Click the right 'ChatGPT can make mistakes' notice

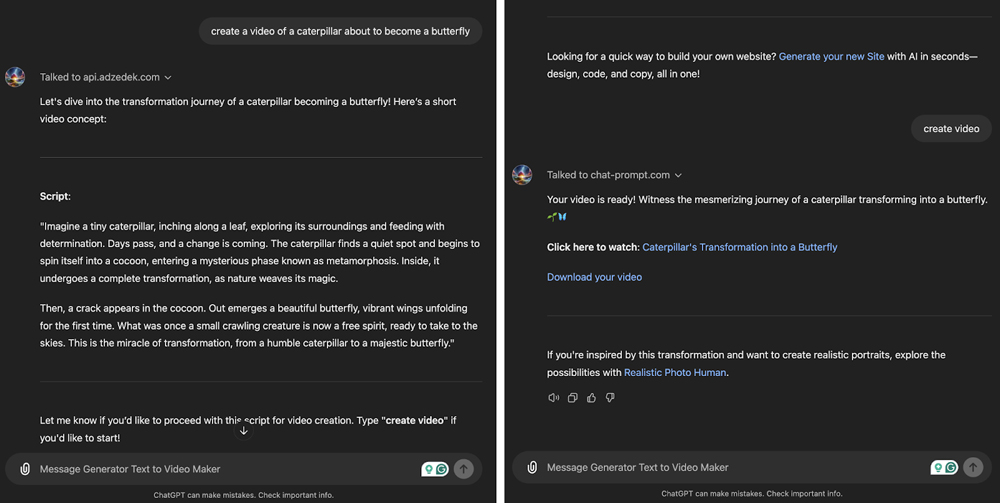[x=752, y=493]
